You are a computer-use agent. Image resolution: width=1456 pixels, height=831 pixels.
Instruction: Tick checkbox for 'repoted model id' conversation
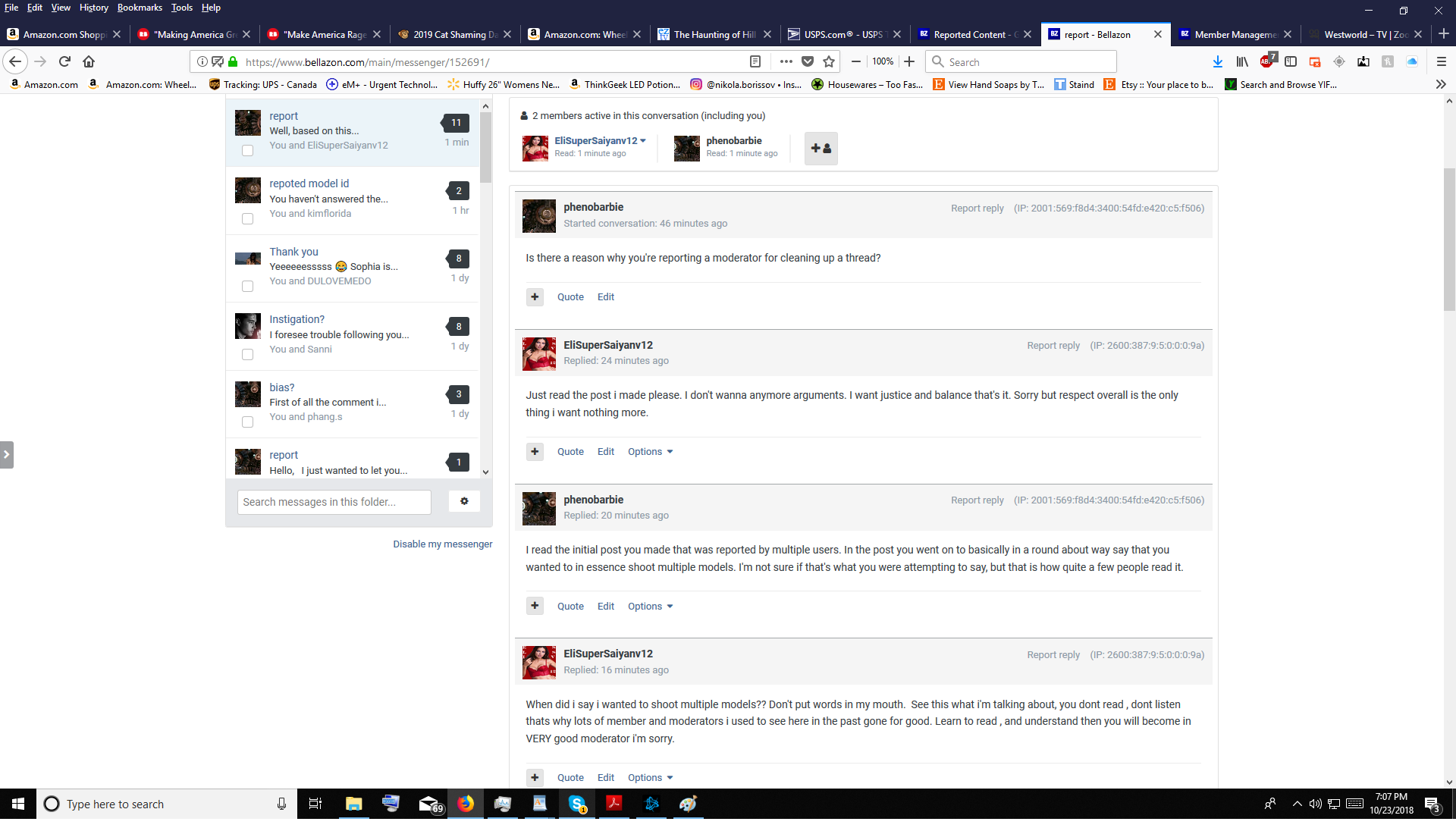click(247, 219)
